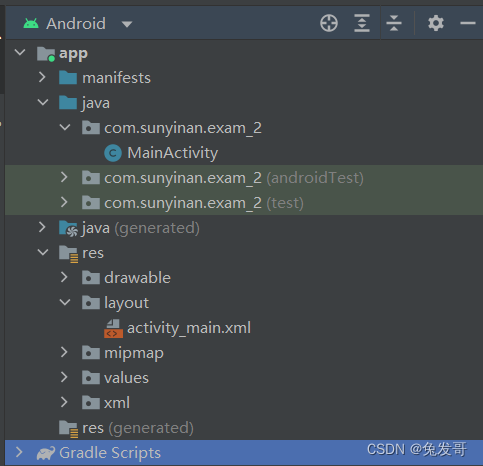This screenshot has width=483, height=466.
Task: Select 'com.sunyinan.exam_2 (test)' label
Action: click(204, 203)
